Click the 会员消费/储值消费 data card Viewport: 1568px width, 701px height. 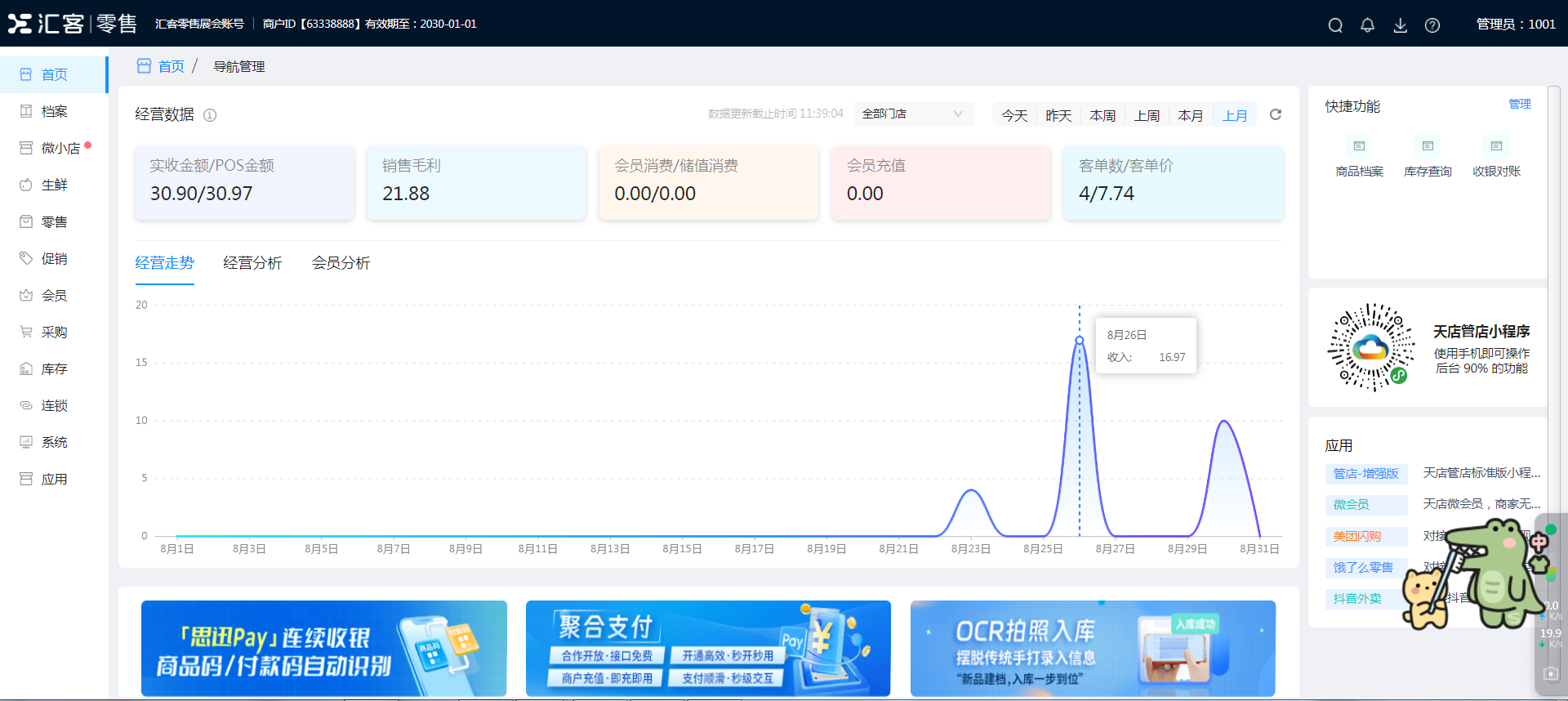(709, 182)
